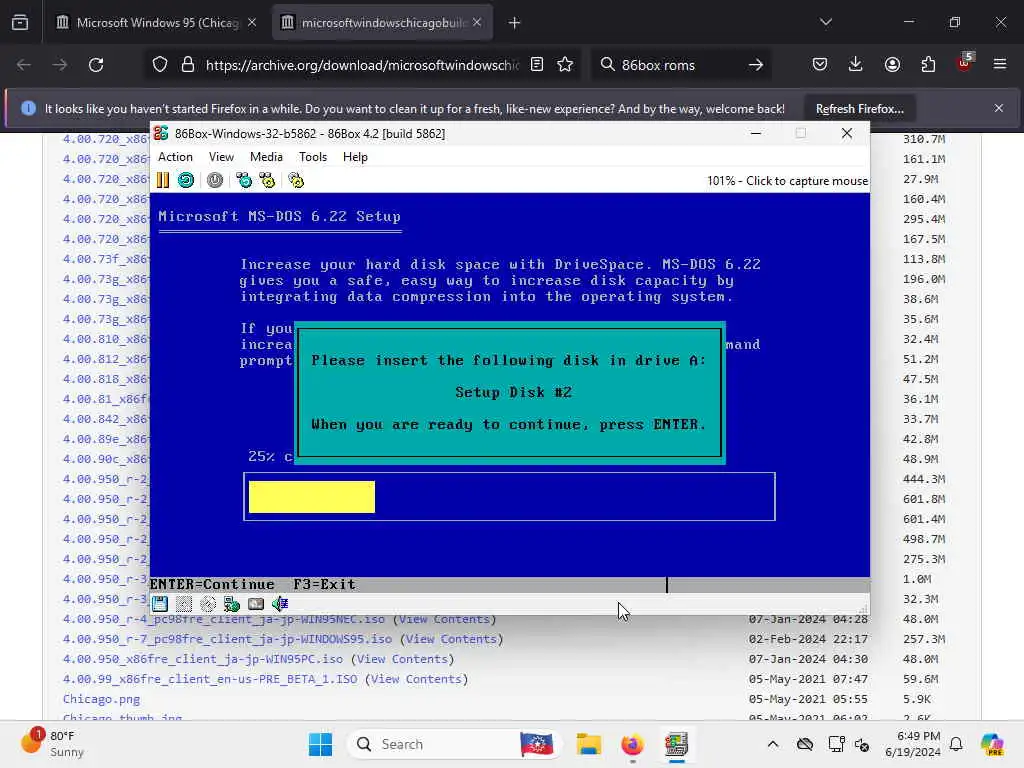1024x768 pixels.
Task: Click the network status bar icon
Action: 232,604
